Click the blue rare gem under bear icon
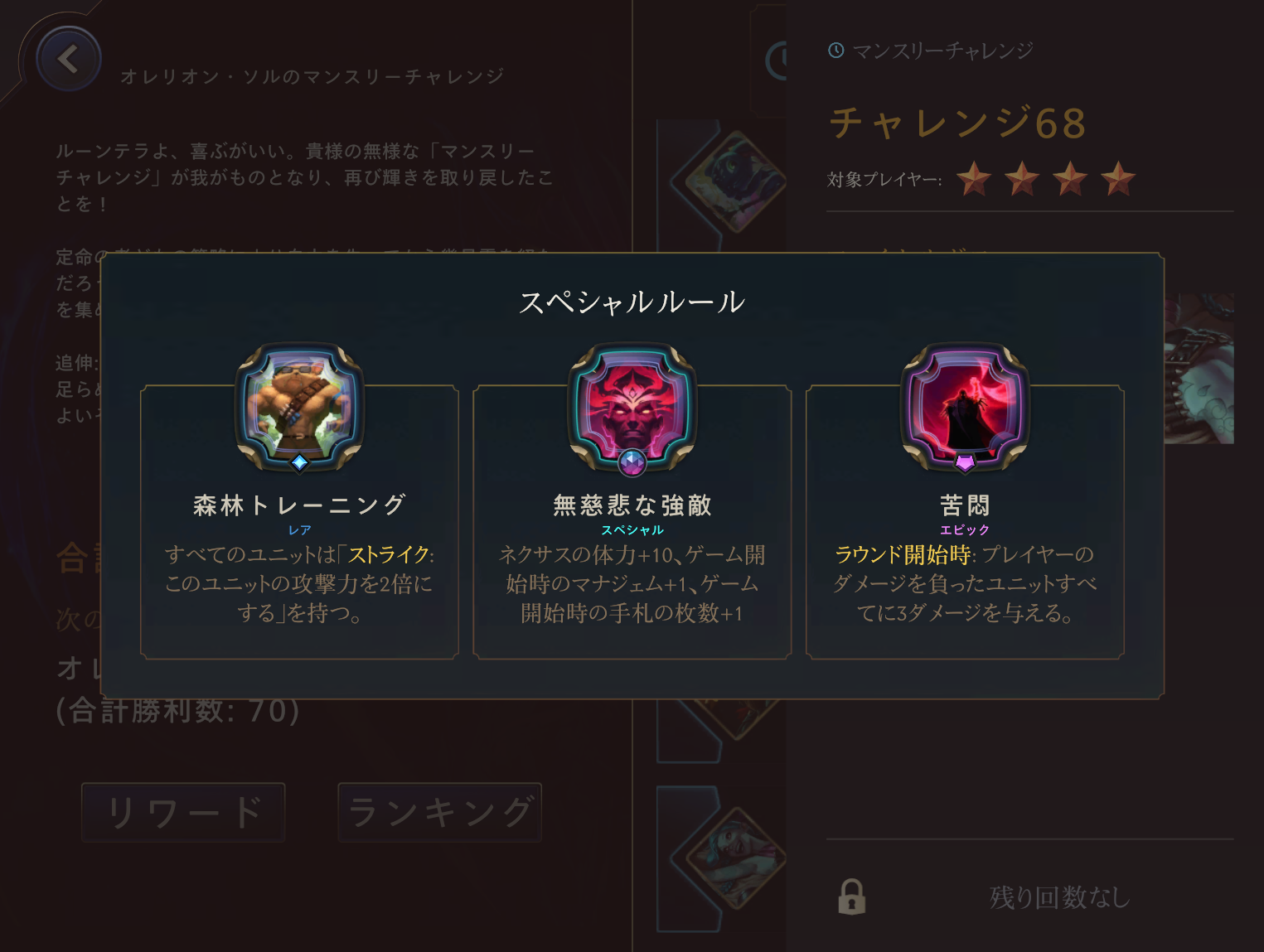The height and width of the screenshot is (952, 1264). [x=300, y=462]
